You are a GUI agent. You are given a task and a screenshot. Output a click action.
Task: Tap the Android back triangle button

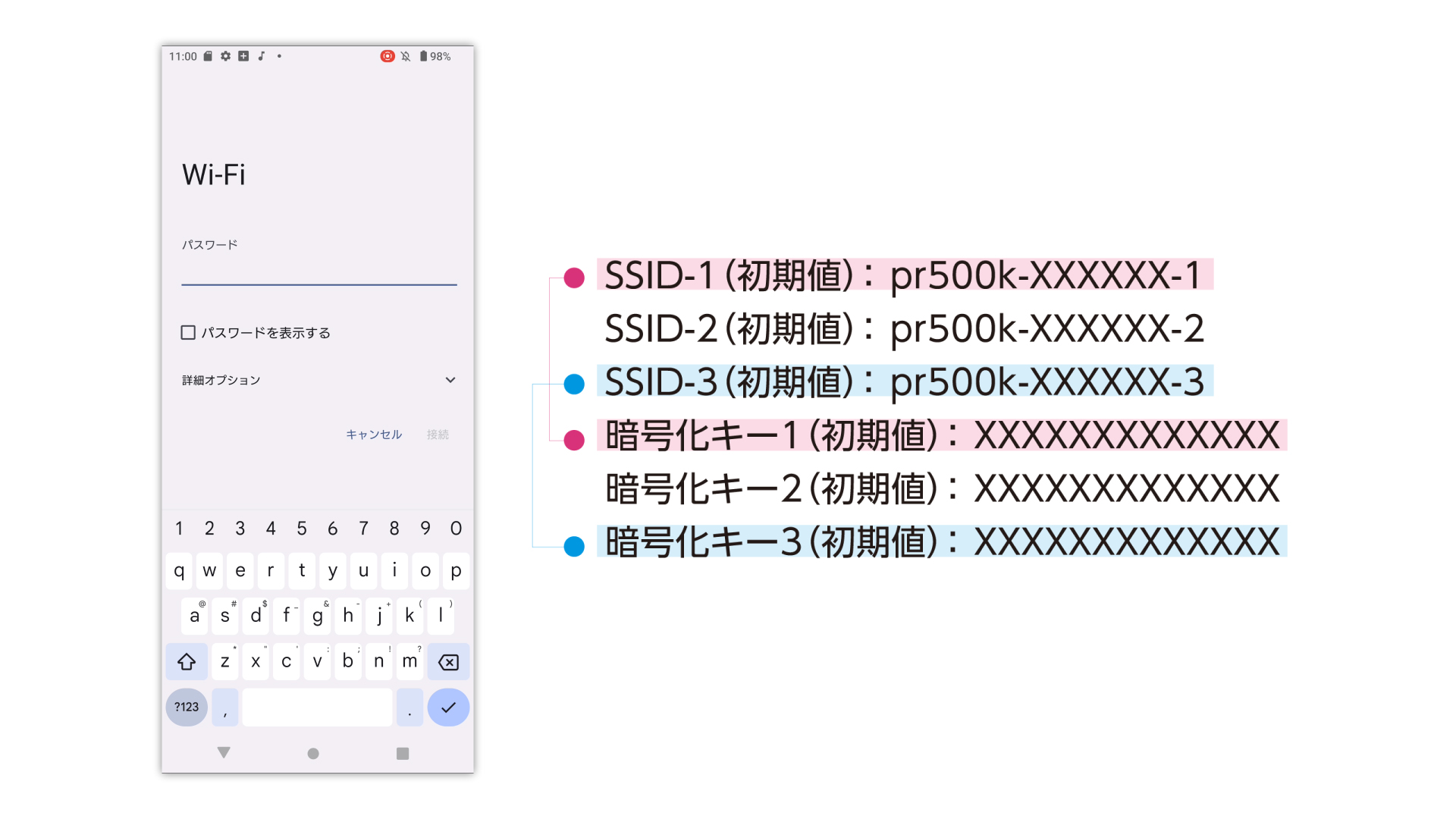coord(224,752)
